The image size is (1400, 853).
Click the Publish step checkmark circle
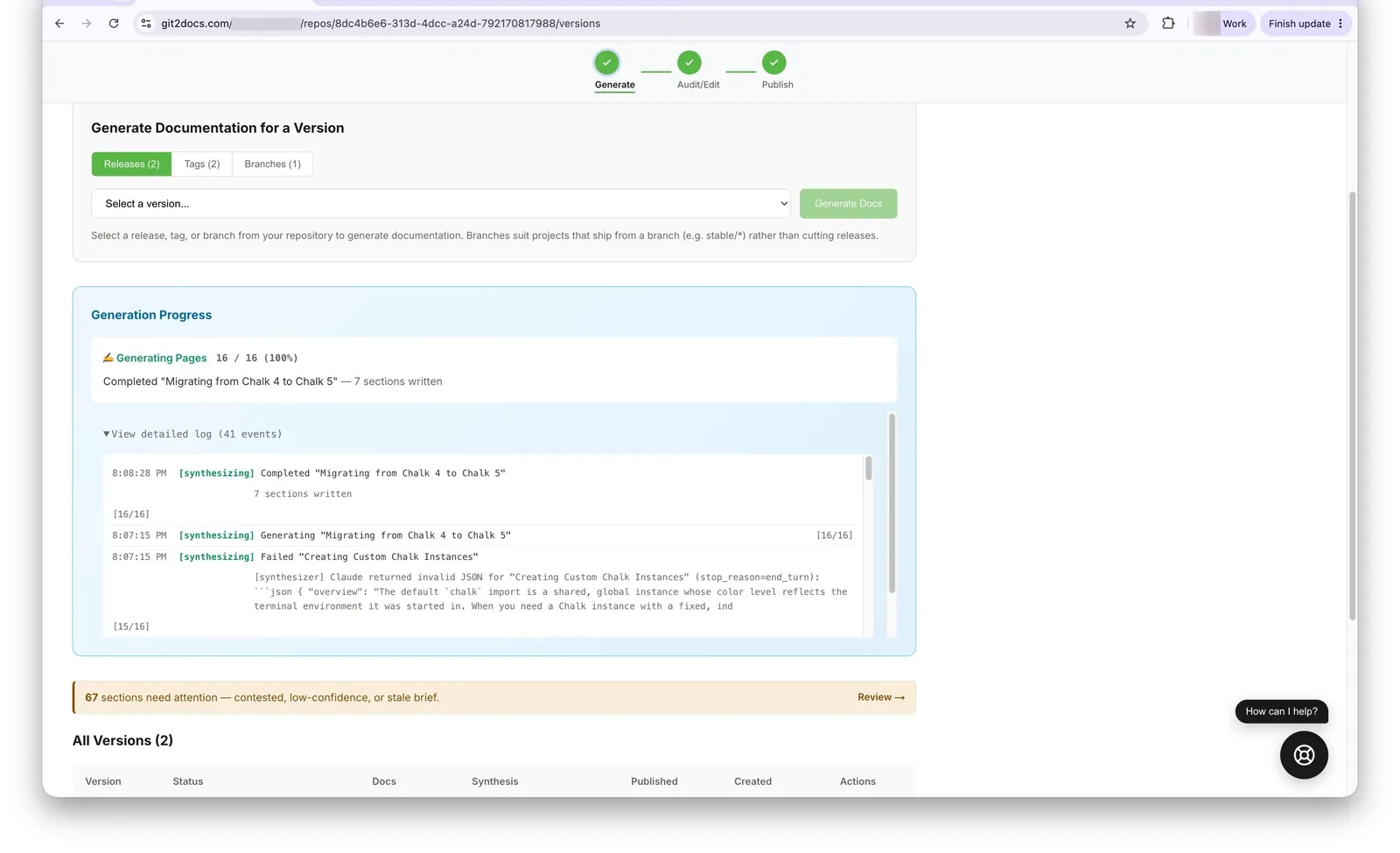(x=774, y=62)
